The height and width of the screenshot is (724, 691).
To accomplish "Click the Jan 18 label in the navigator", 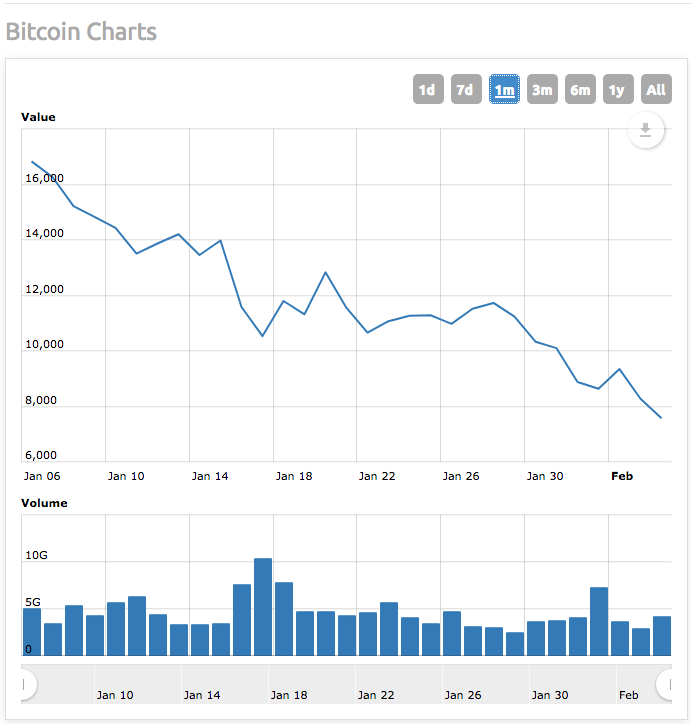I will [289, 695].
